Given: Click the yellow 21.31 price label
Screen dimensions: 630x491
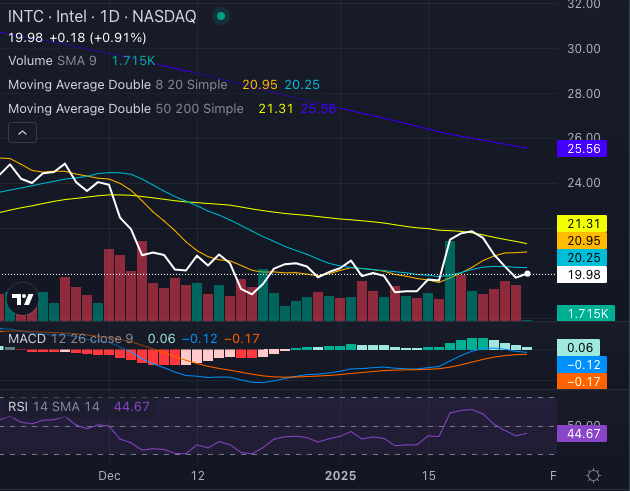Looking at the screenshot, I should (x=579, y=224).
